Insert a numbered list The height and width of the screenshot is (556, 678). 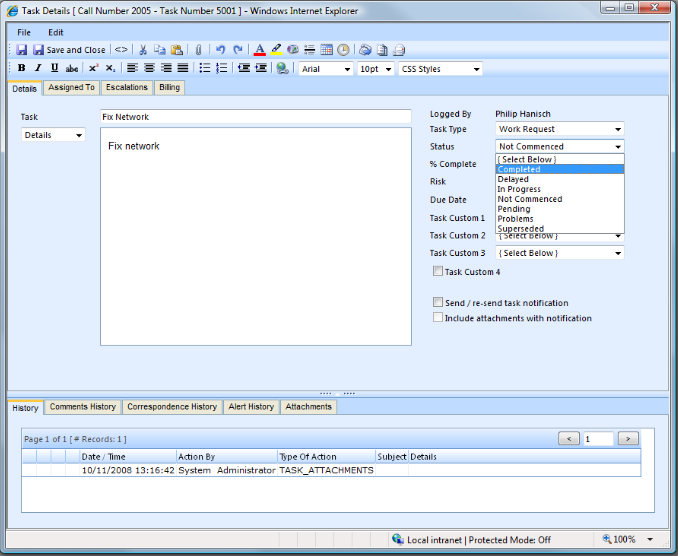(x=221, y=68)
